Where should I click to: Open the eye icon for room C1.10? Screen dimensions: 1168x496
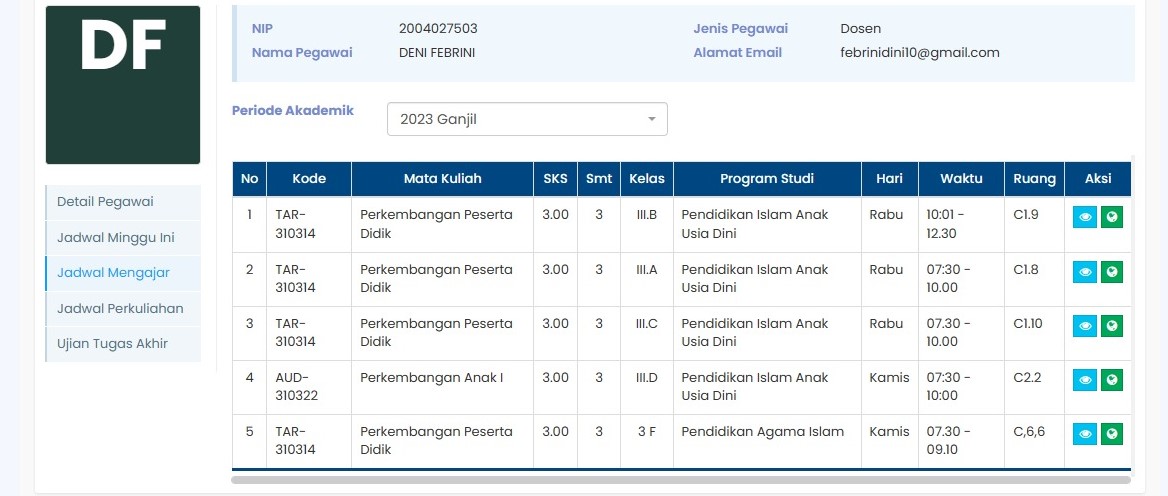click(x=1085, y=325)
